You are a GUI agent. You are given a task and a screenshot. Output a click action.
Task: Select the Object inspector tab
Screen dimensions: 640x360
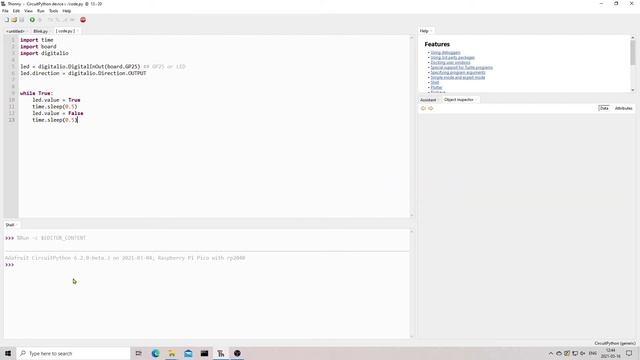point(458,100)
